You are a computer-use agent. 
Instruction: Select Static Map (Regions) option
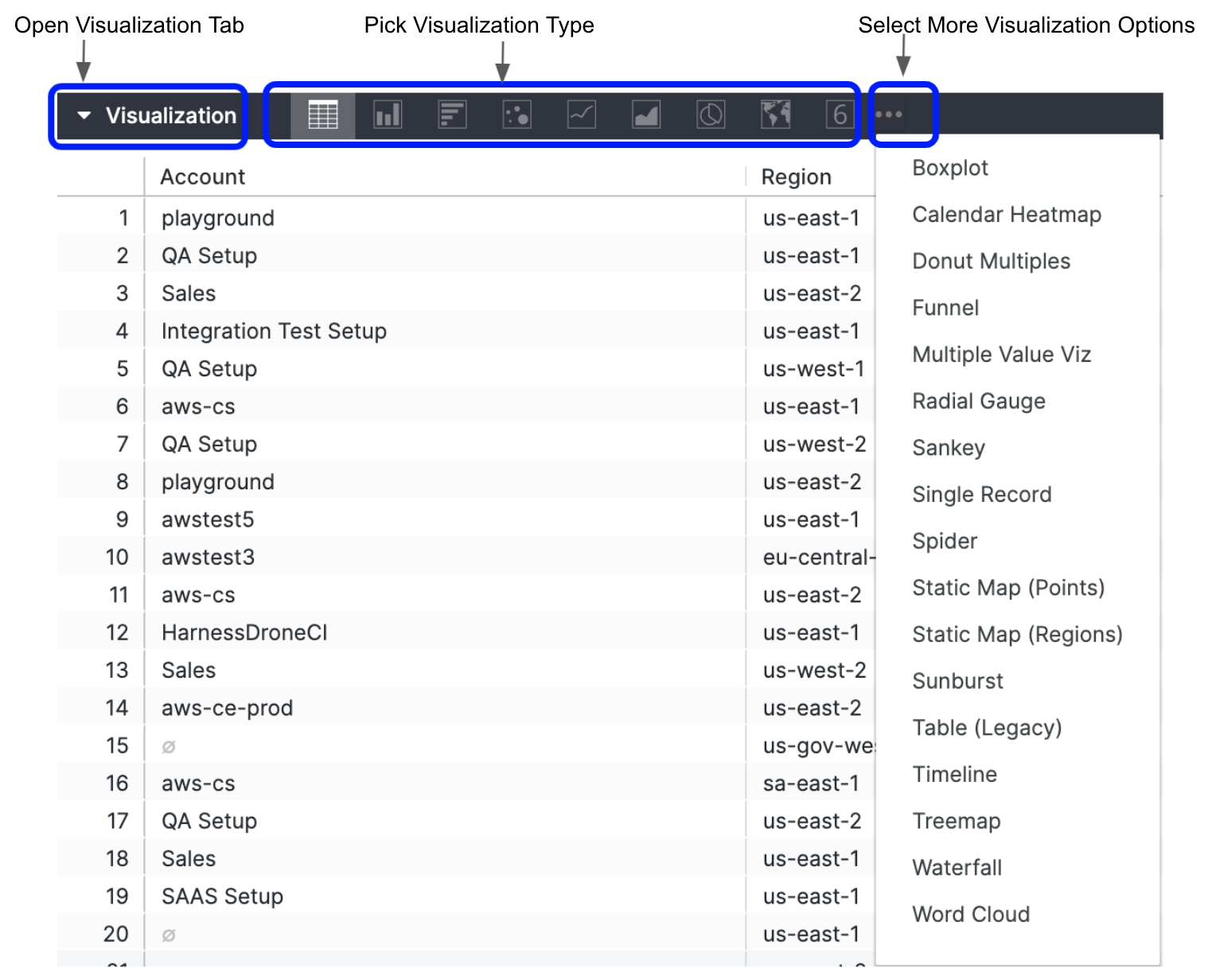coord(1016,634)
